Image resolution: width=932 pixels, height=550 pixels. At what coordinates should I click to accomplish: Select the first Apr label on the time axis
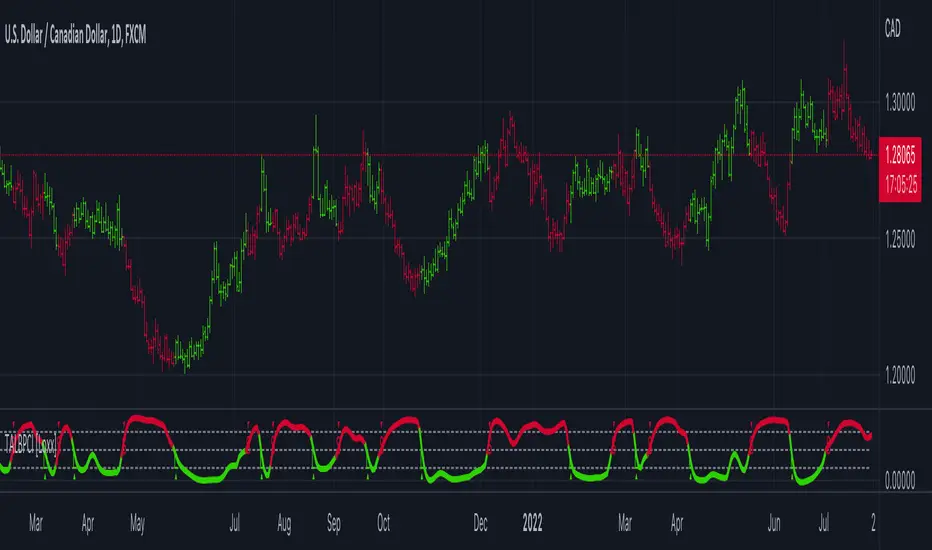[87, 523]
